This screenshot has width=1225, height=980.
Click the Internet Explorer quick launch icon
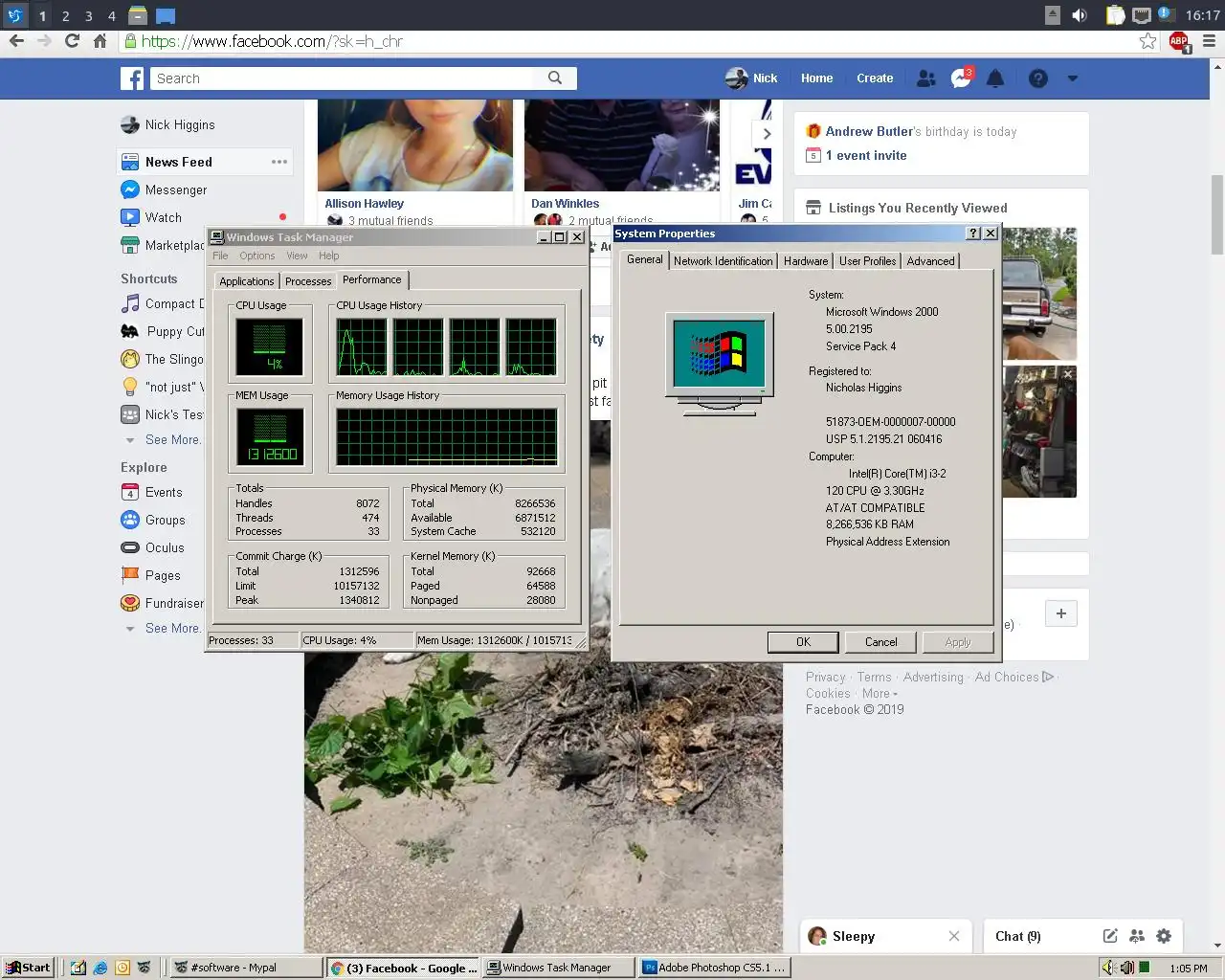pyautogui.click(x=100, y=968)
